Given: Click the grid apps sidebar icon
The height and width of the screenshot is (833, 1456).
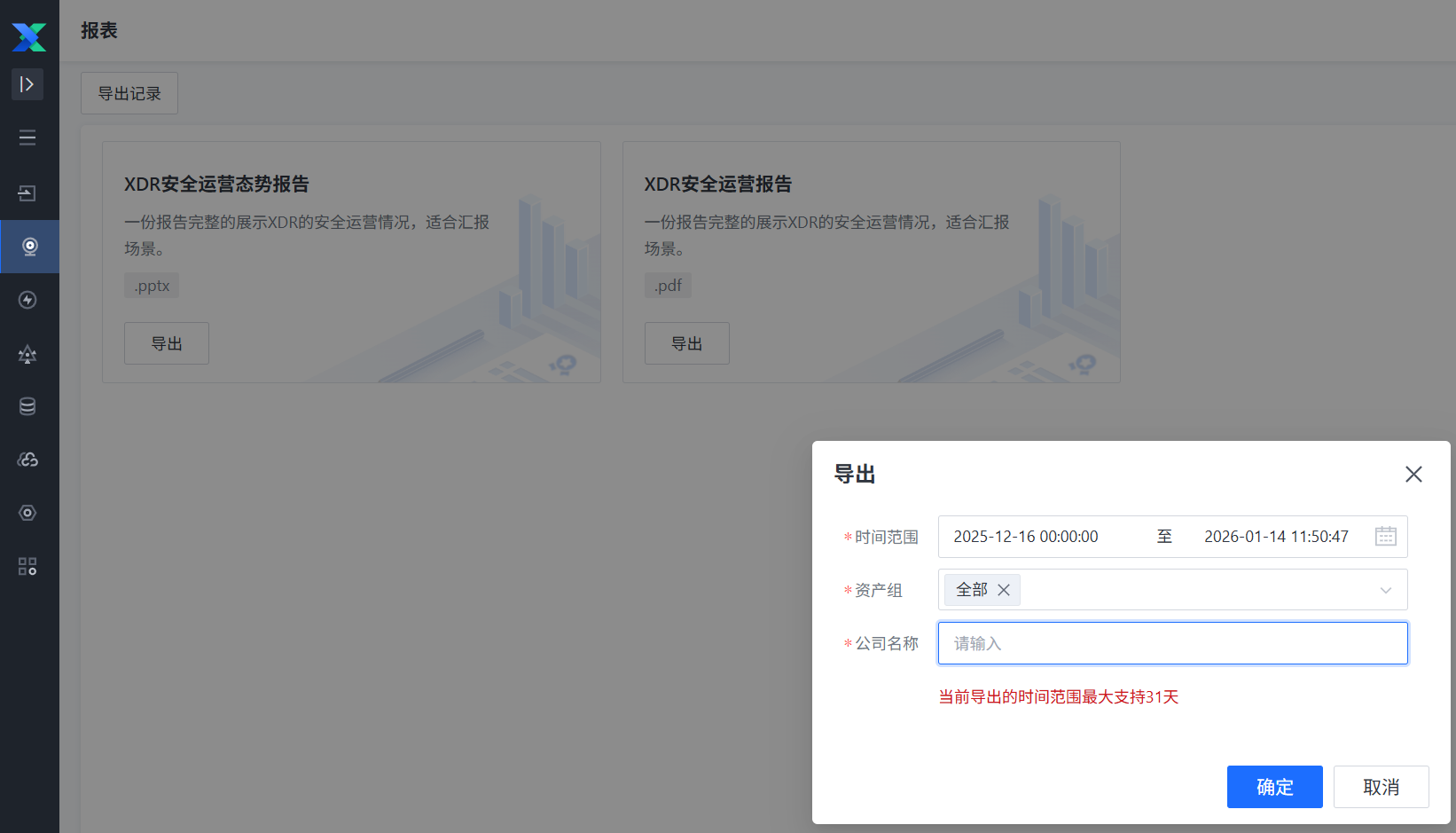Looking at the screenshot, I should [27, 566].
